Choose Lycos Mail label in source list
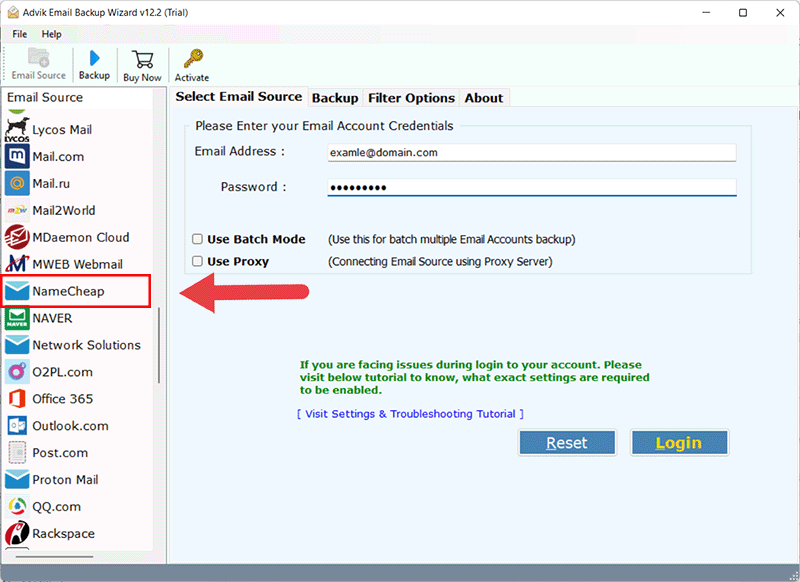Image resolution: width=800 pixels, height=582 pixels. [62, 130]
